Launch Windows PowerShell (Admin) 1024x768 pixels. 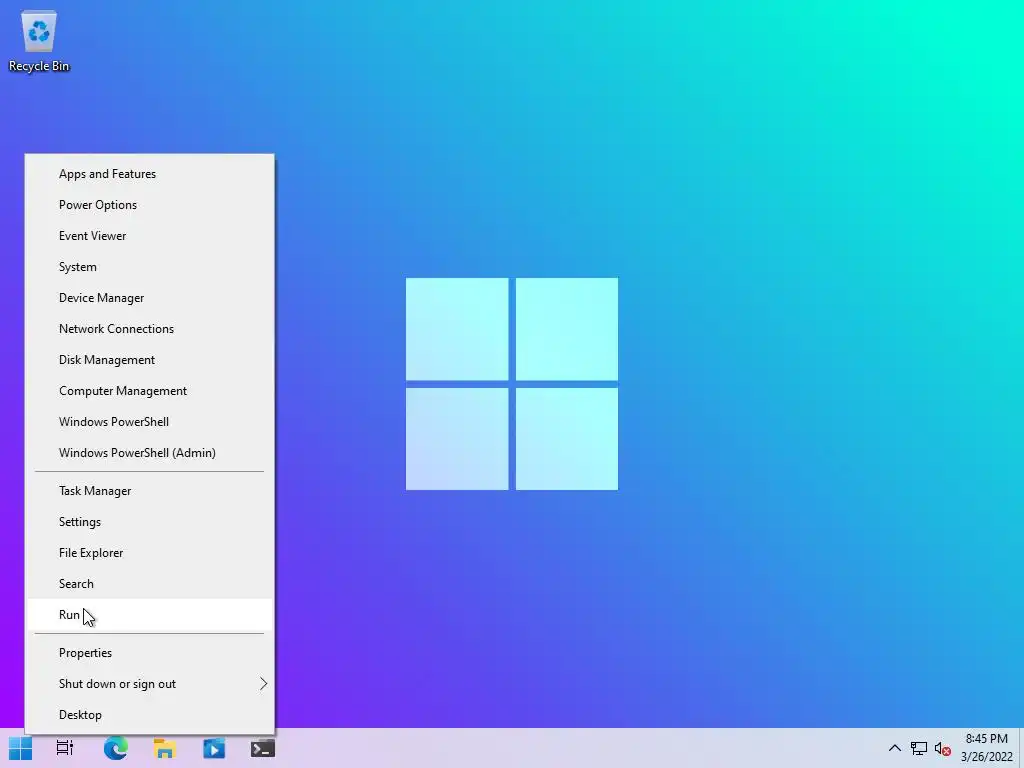click(150, 453)
